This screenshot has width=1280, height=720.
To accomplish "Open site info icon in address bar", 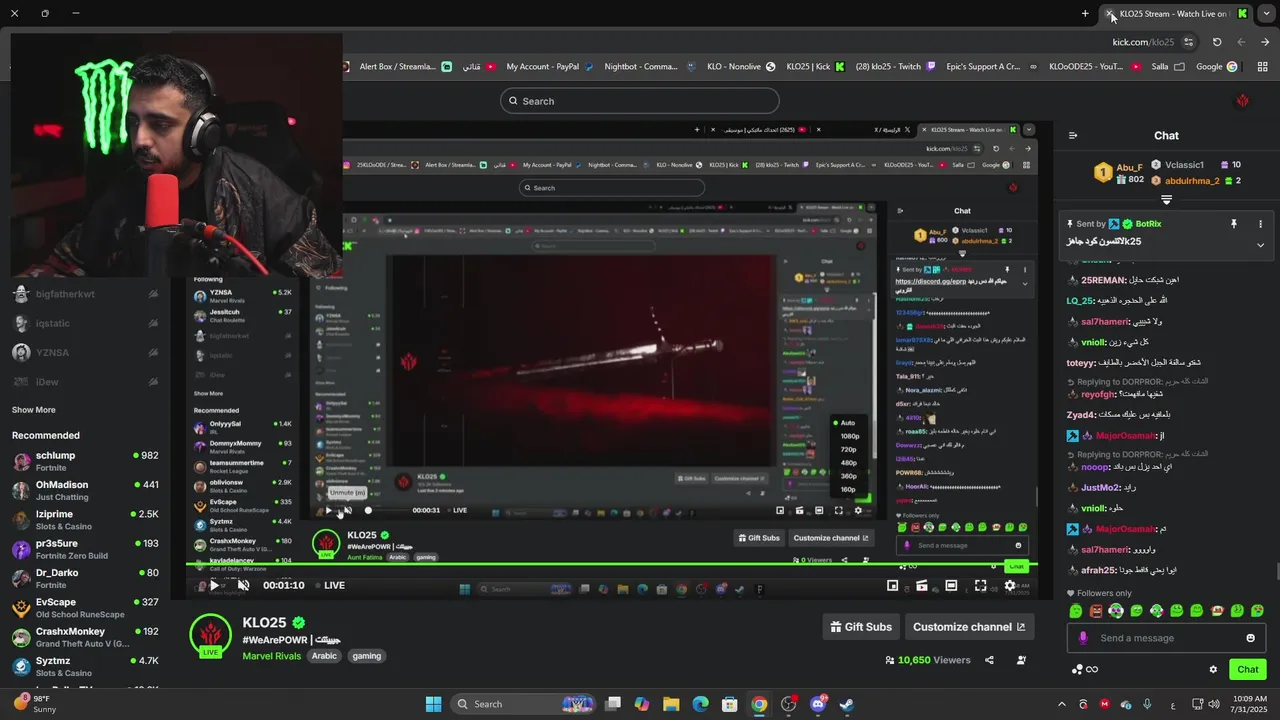I will tap(1189, 42).
